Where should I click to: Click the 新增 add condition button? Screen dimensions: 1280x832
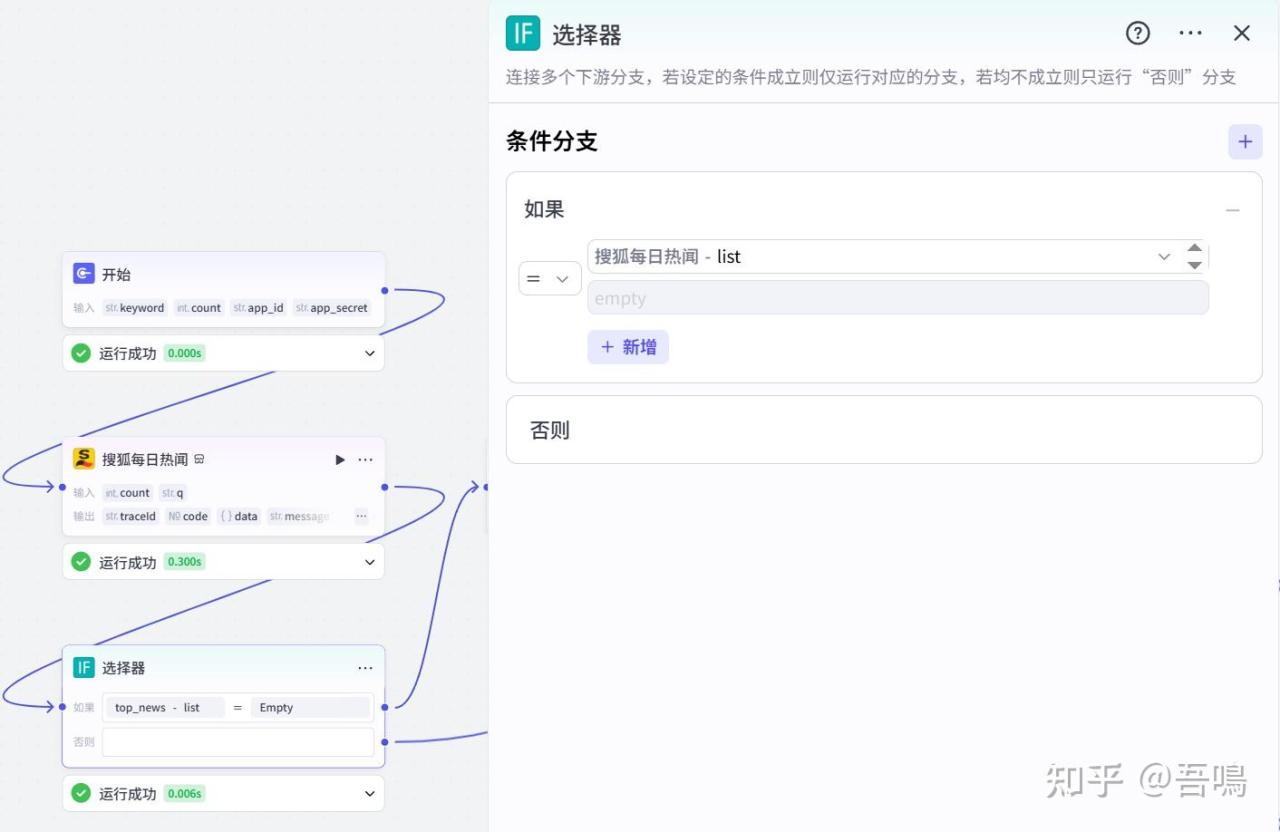click(628, 347)
